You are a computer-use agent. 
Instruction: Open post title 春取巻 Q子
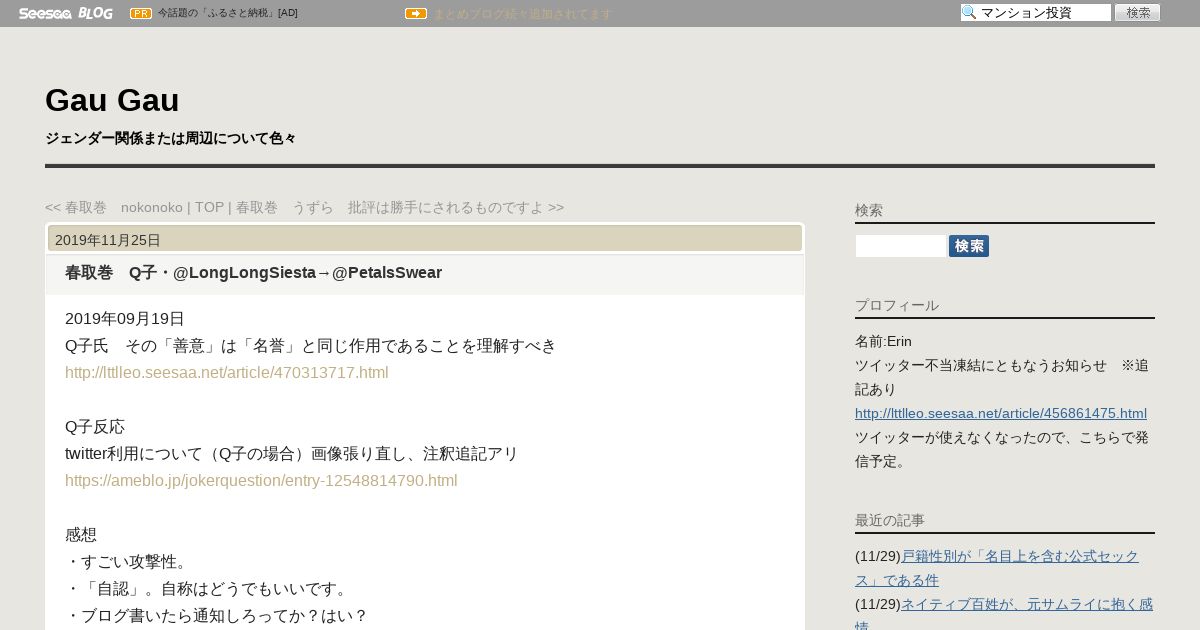(x=253, y=273)
